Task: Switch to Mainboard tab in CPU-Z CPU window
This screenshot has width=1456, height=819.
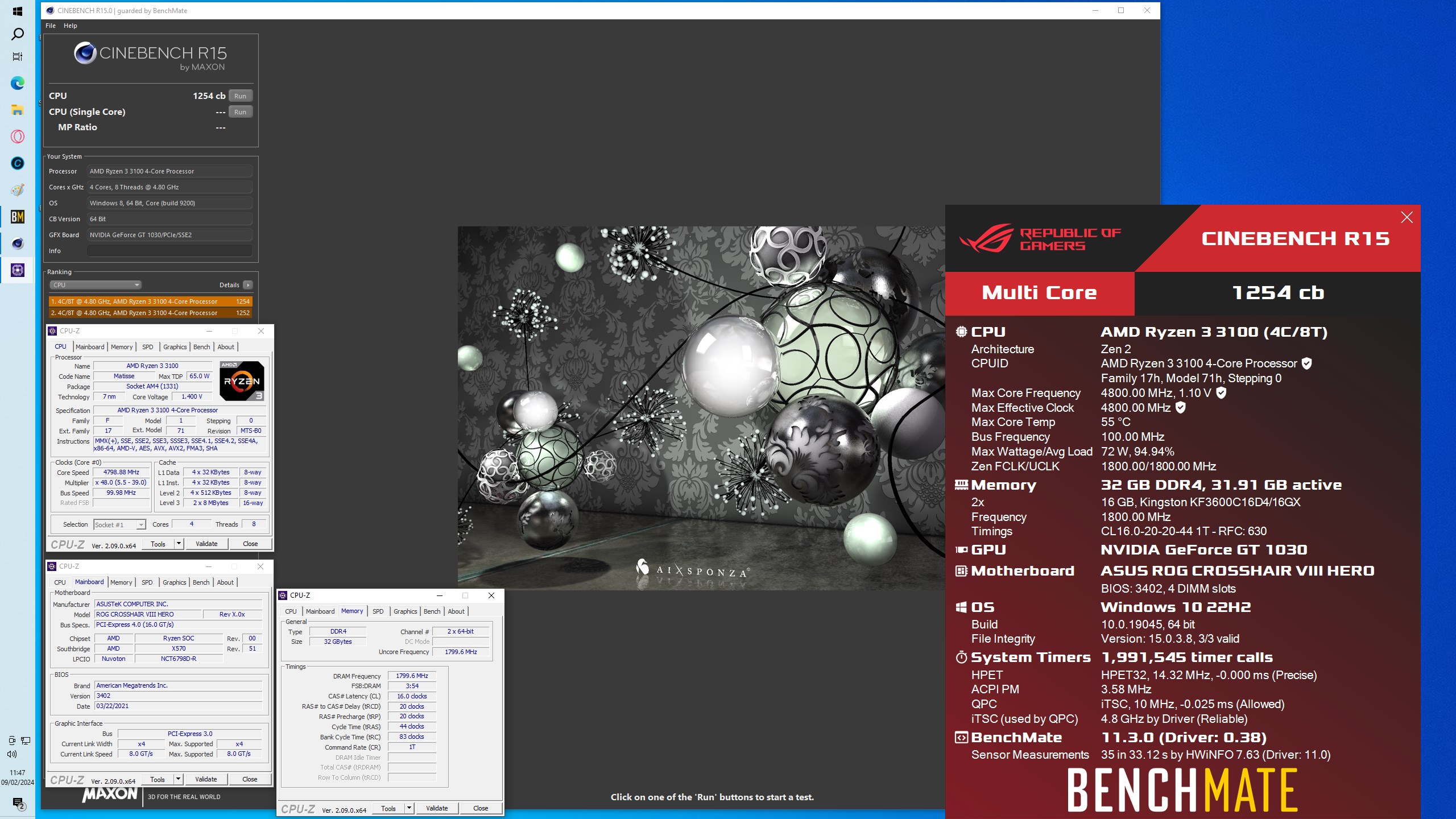Action: pyautogui.click(x=90, y=347)
